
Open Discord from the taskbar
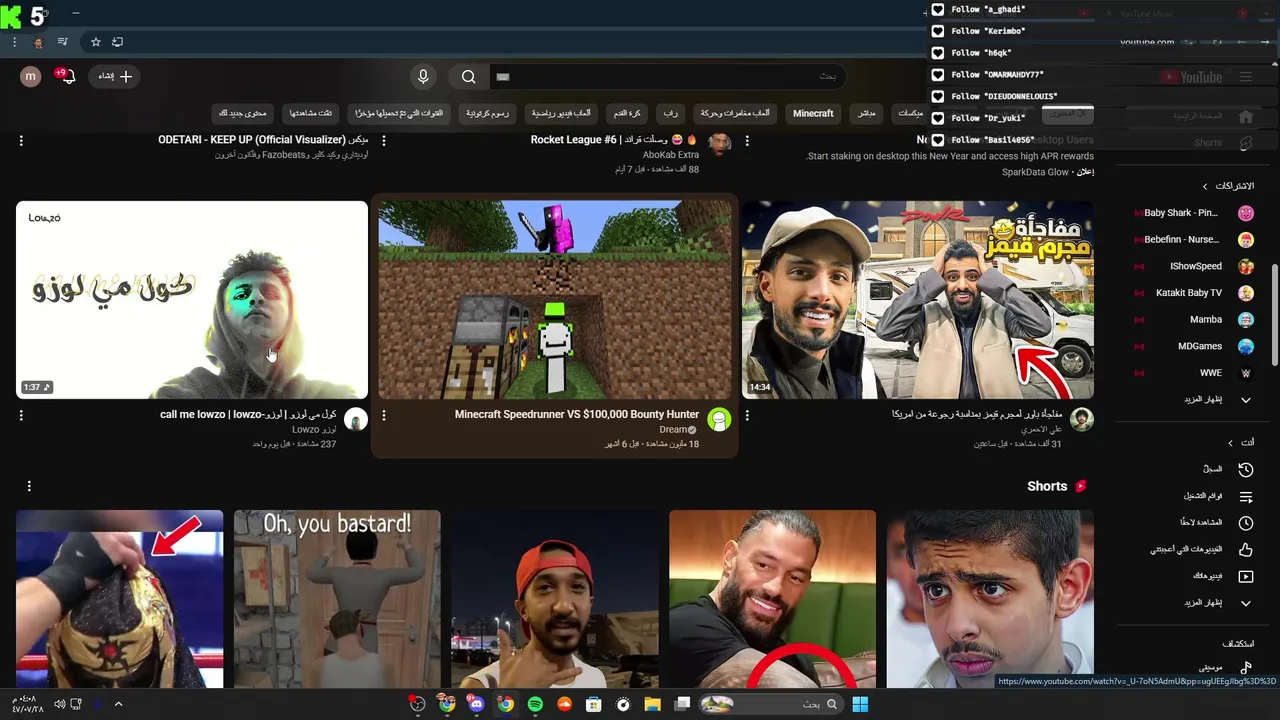[476, 705]
